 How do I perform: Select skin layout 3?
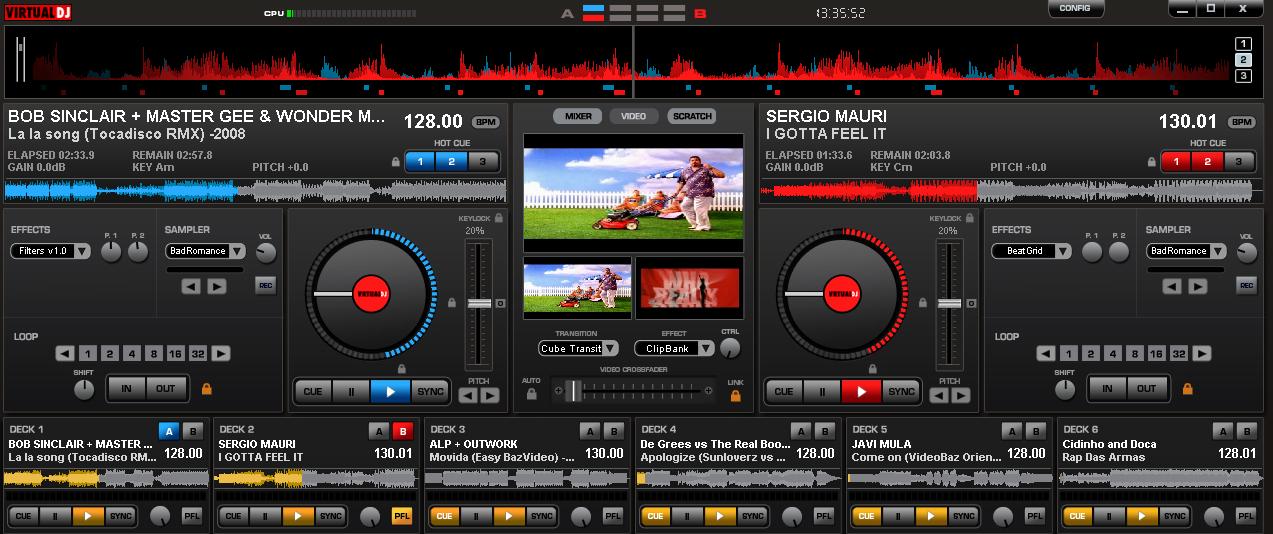click(x=1243, y=76)
